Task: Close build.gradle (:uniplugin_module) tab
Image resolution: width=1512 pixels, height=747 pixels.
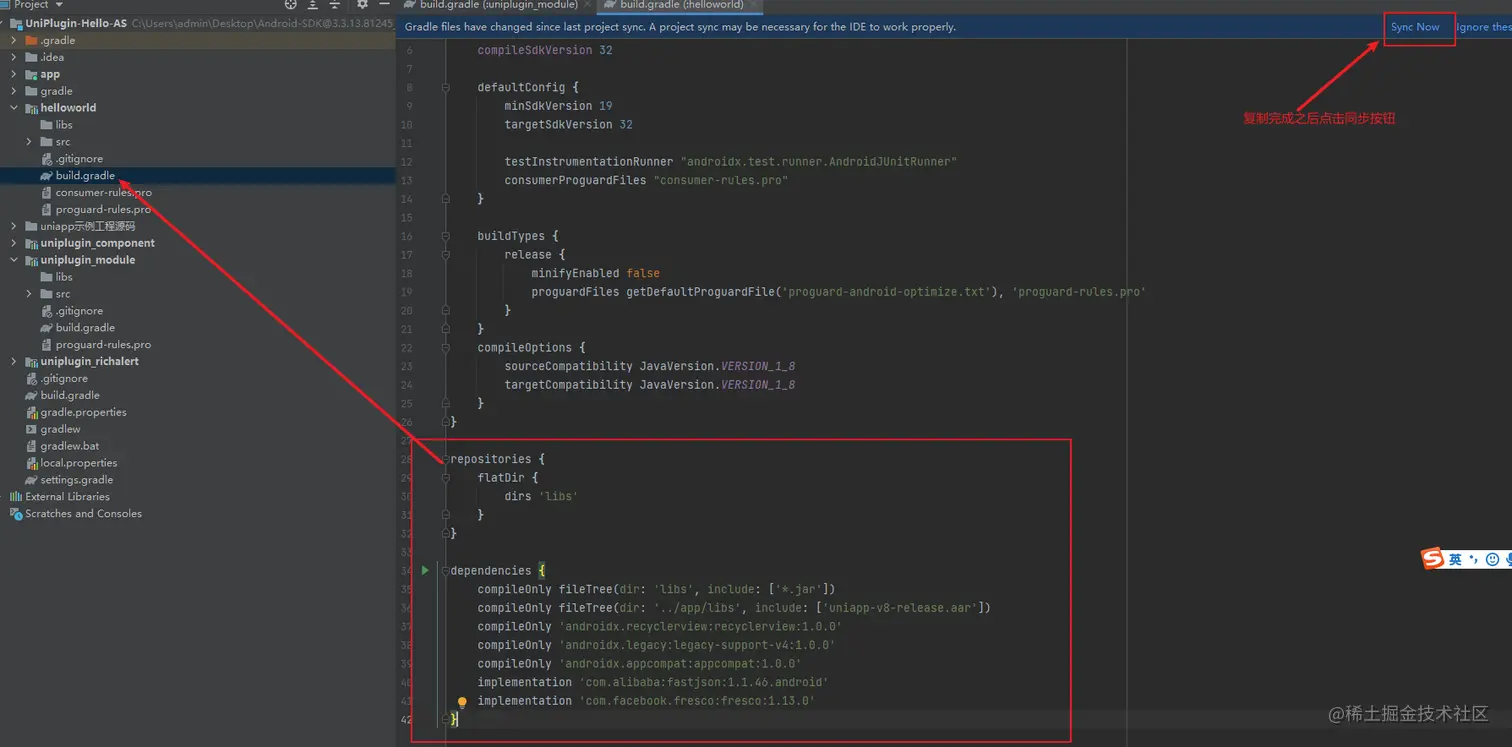Action: point(588,5)
